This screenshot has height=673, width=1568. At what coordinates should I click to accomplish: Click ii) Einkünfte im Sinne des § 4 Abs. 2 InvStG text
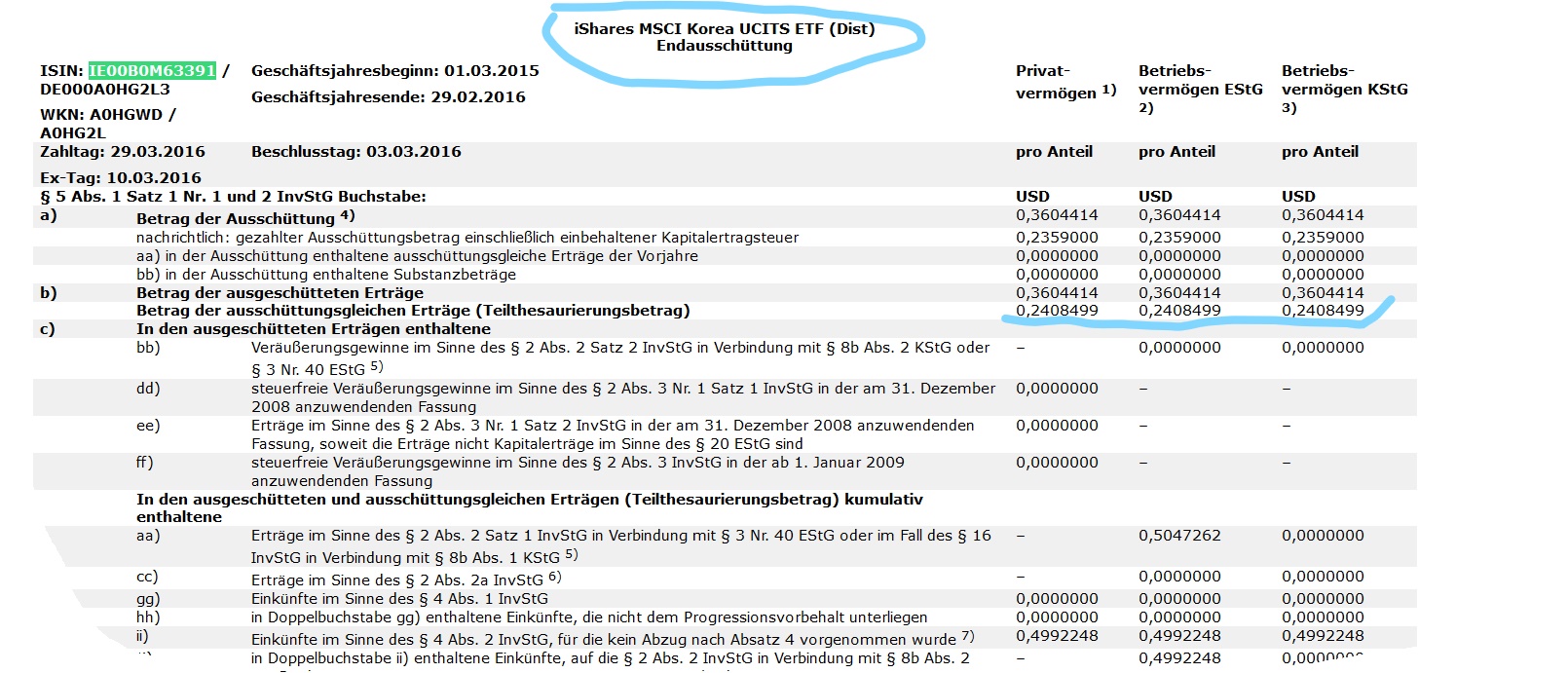pos(613,639)
